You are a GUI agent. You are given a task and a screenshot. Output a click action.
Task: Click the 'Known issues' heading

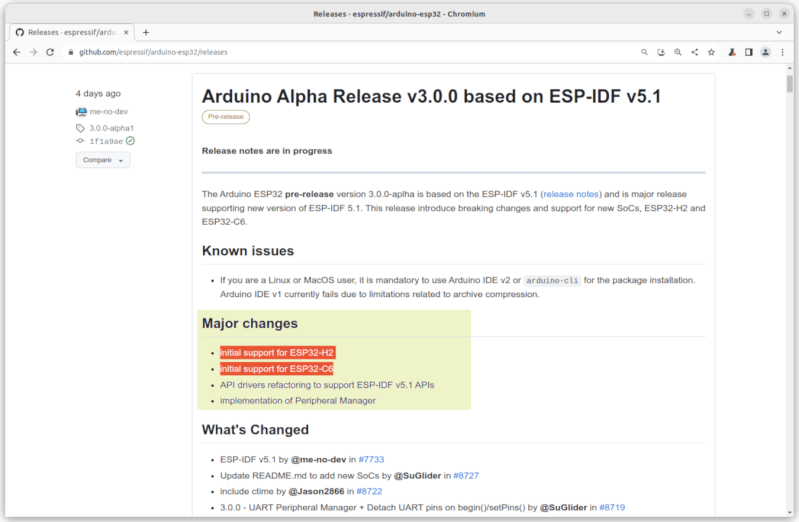(248, 251)
